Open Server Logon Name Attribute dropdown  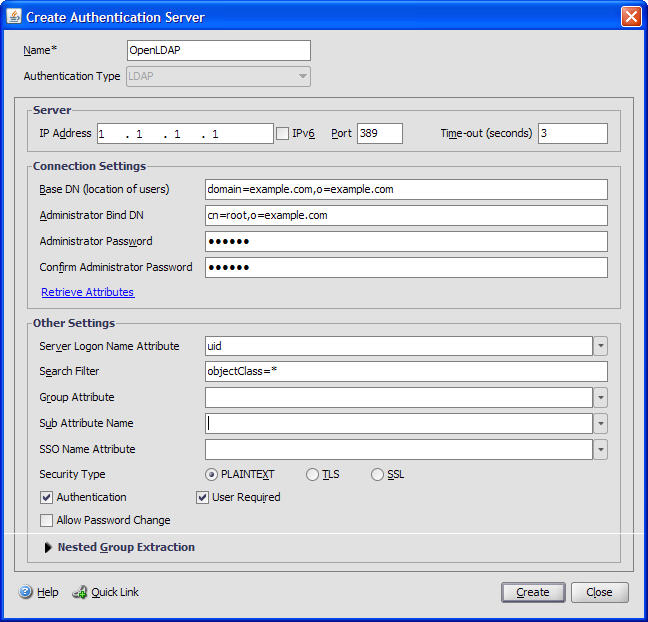(600, 346)
